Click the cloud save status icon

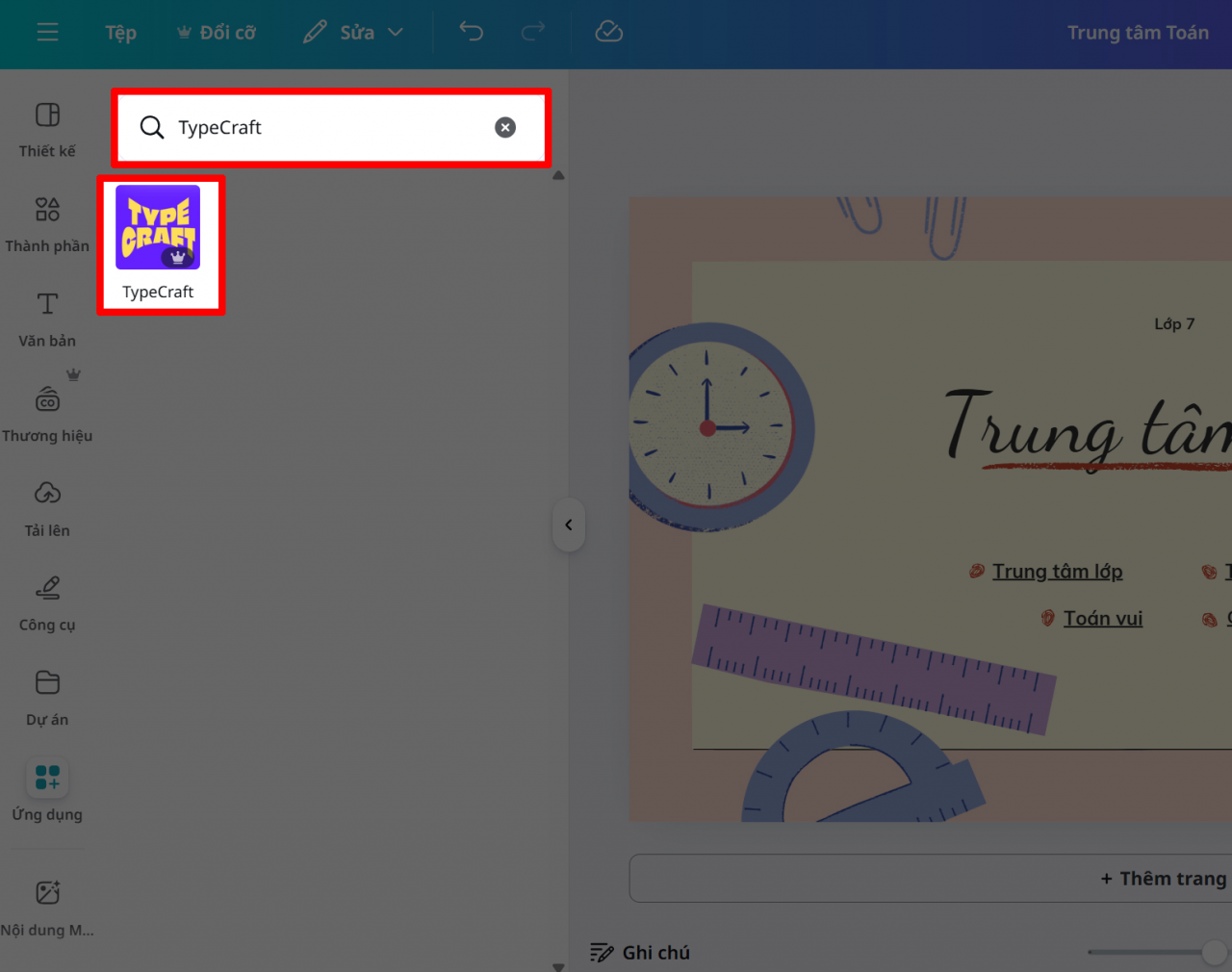608,33
